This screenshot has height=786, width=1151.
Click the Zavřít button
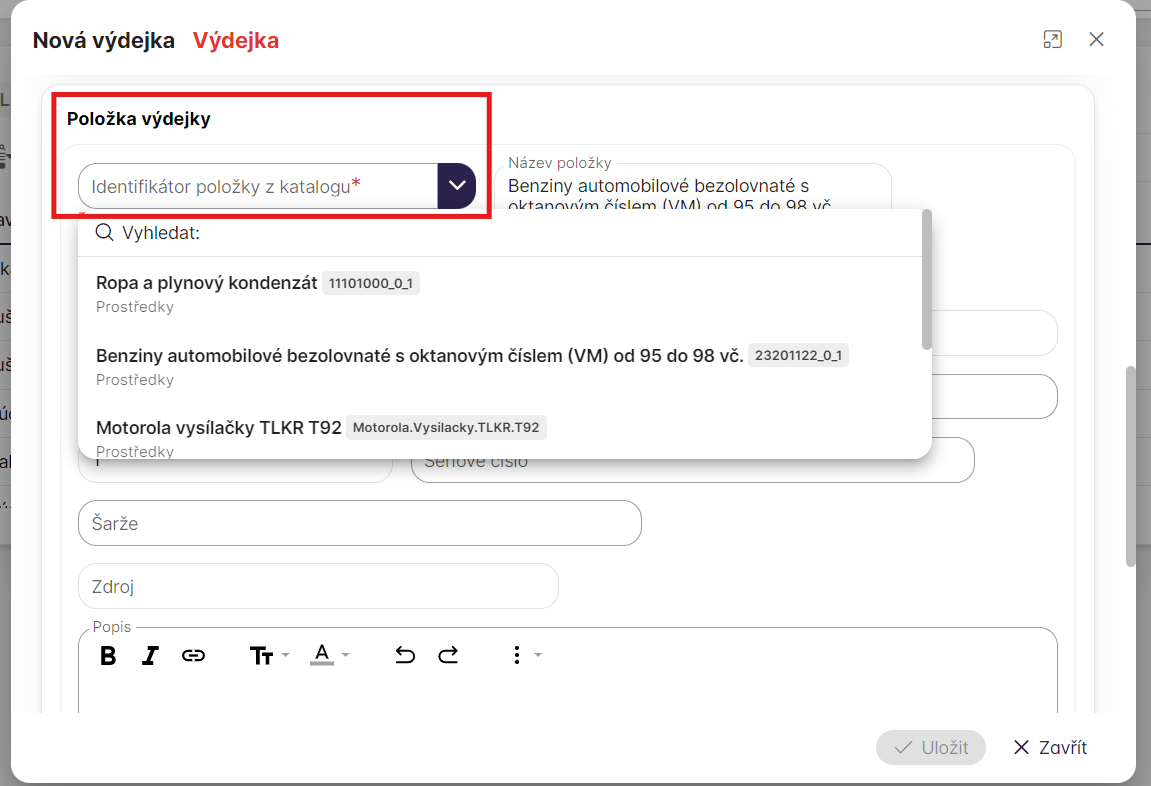1050,748
